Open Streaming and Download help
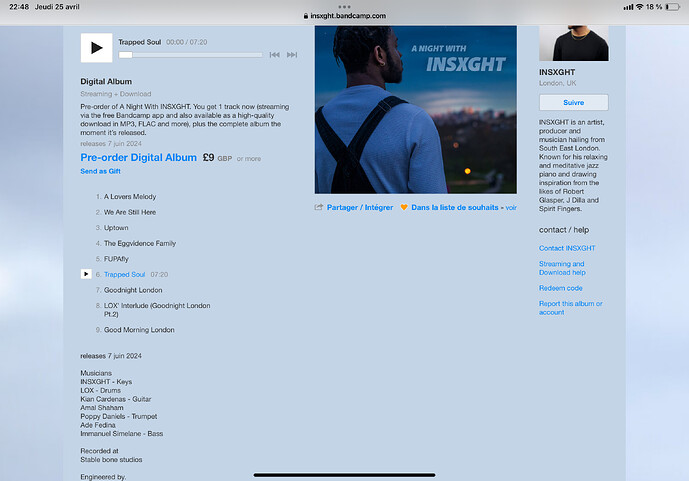Image resolution: width=689 pixels, height=481 pixels. pyautogui.click(x=561, y=268)
